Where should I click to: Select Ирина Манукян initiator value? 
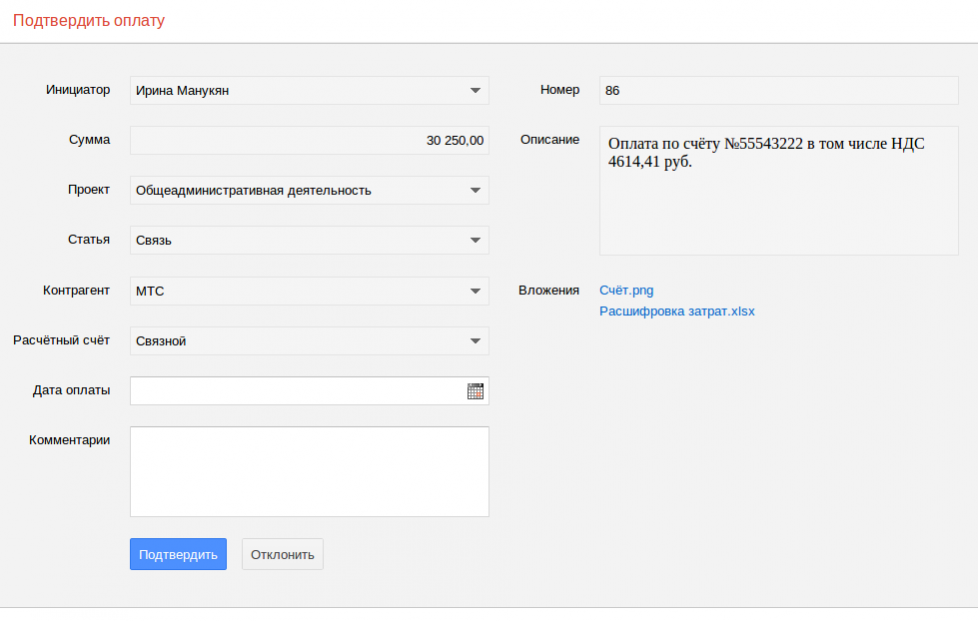[183, 91]
